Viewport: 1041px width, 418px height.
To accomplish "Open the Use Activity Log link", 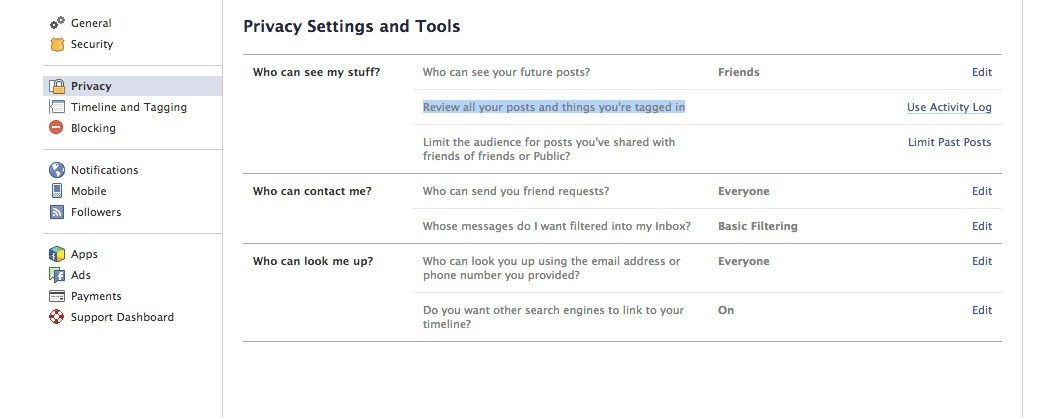I will click(x=949, y=107).
